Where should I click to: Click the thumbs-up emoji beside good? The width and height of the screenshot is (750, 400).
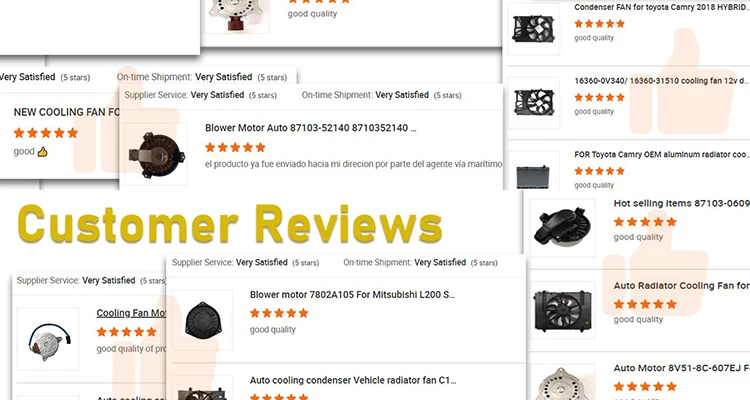43,152
